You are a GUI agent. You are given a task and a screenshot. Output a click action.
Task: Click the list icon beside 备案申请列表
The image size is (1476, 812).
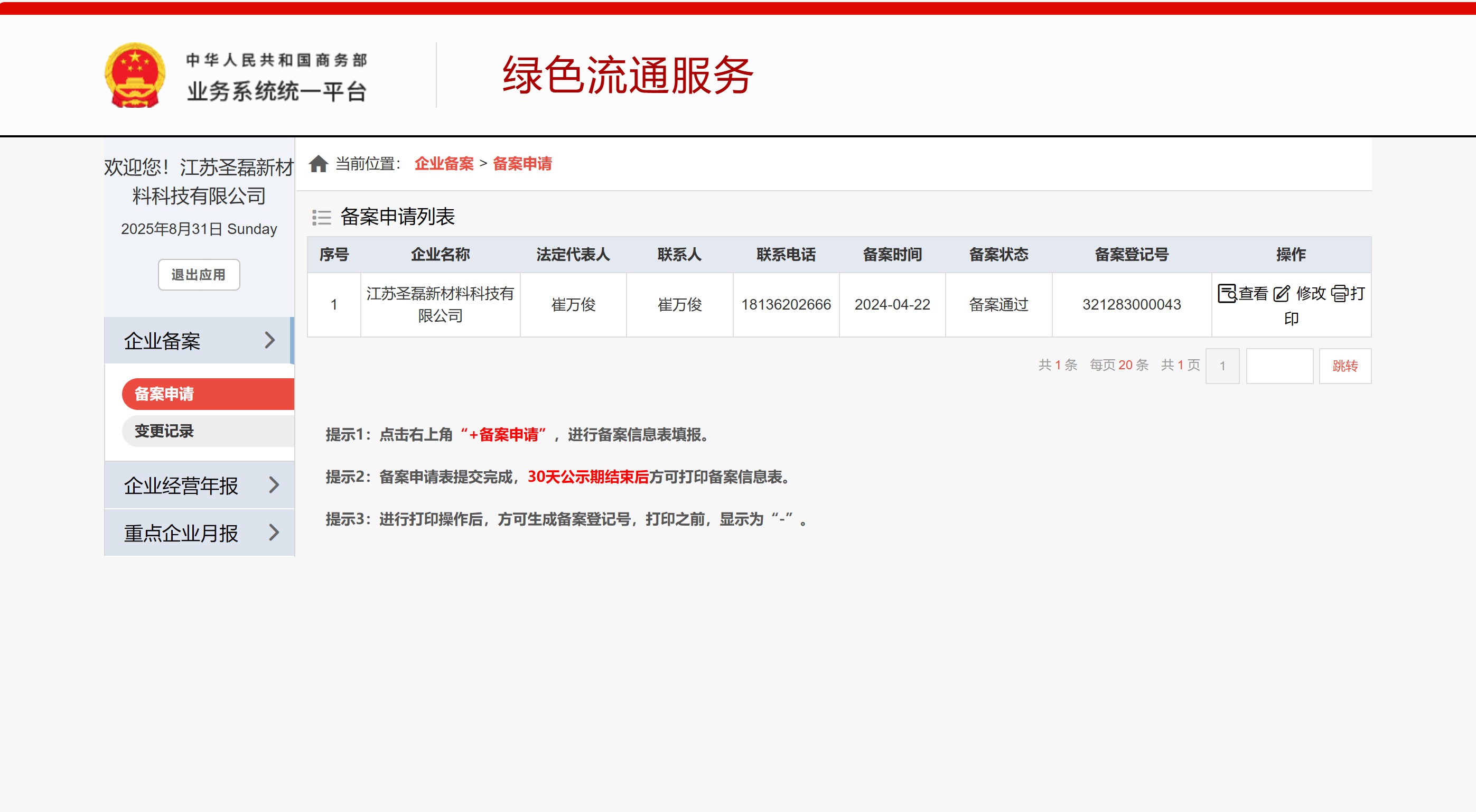point(321,217)
